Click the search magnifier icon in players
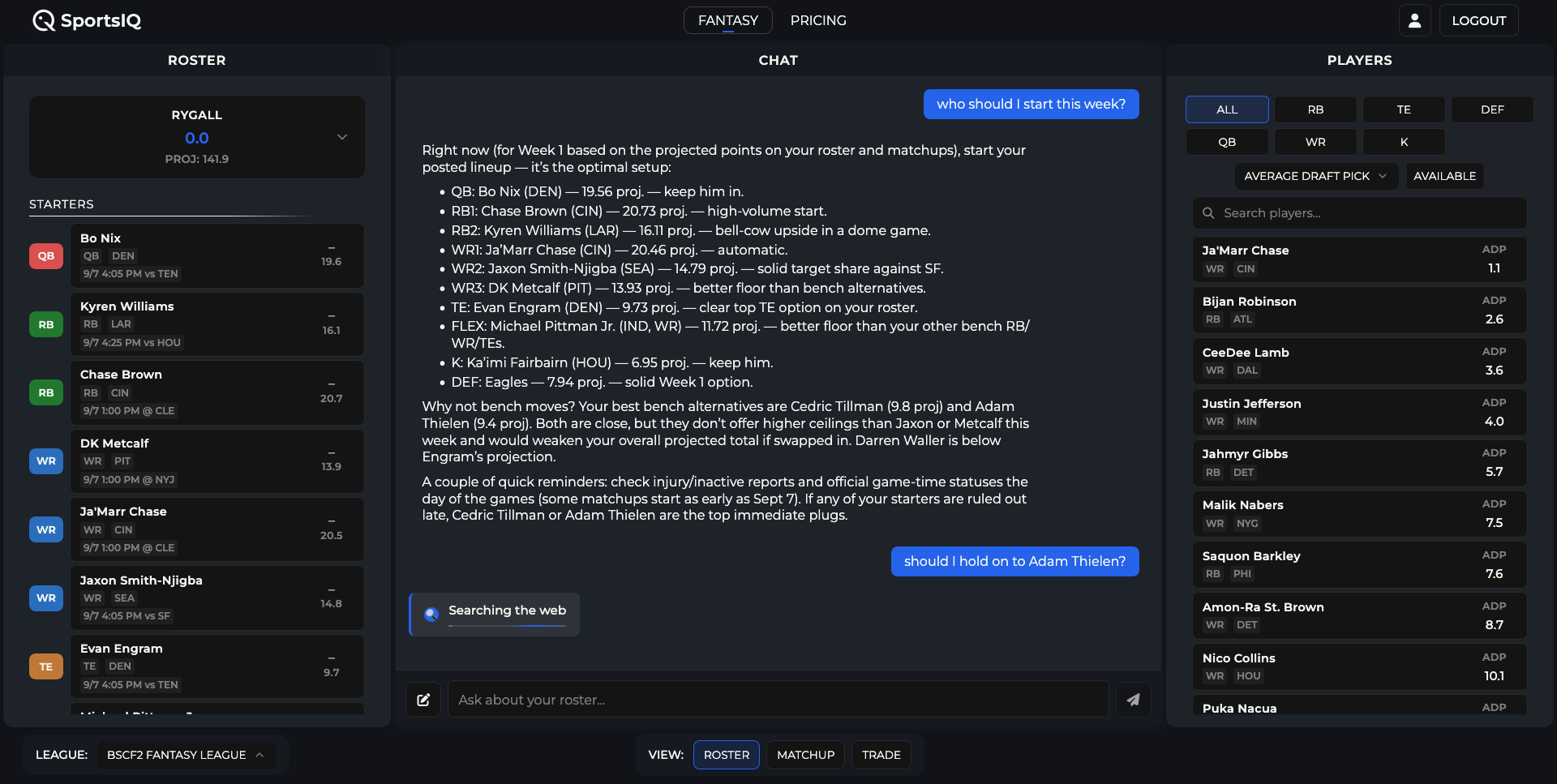 (x=1208, y=213)
